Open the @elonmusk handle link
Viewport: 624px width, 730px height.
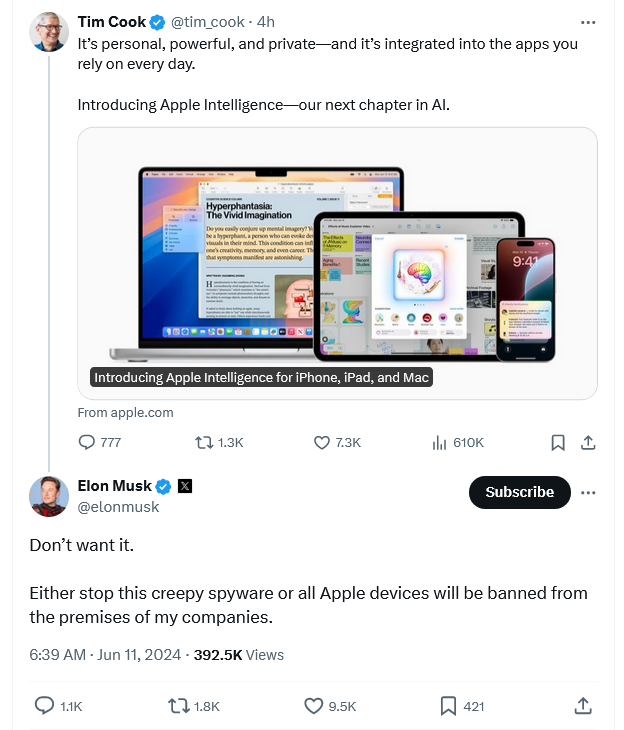pyautogui.click(x=118, y=507)
